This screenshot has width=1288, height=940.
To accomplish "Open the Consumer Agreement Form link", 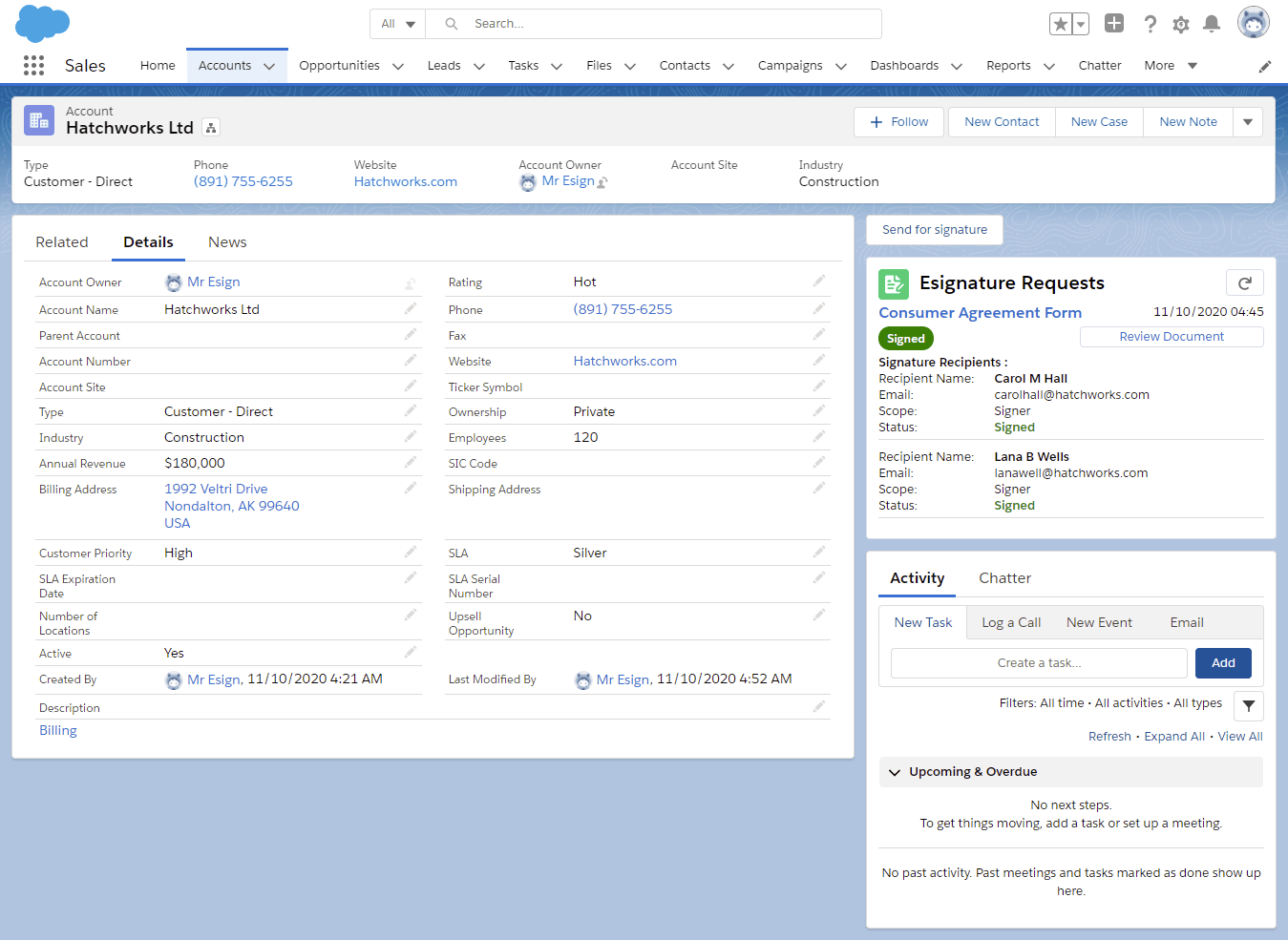I will (981, 313).
